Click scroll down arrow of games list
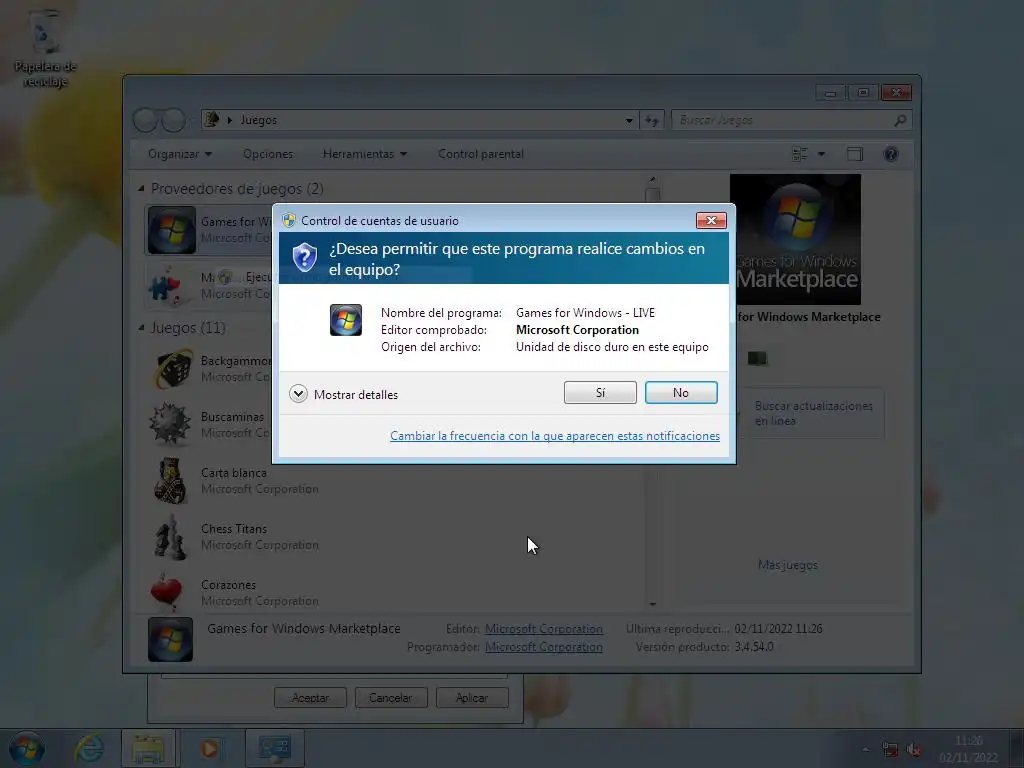The image size is (1024, 768). point(652,605)
